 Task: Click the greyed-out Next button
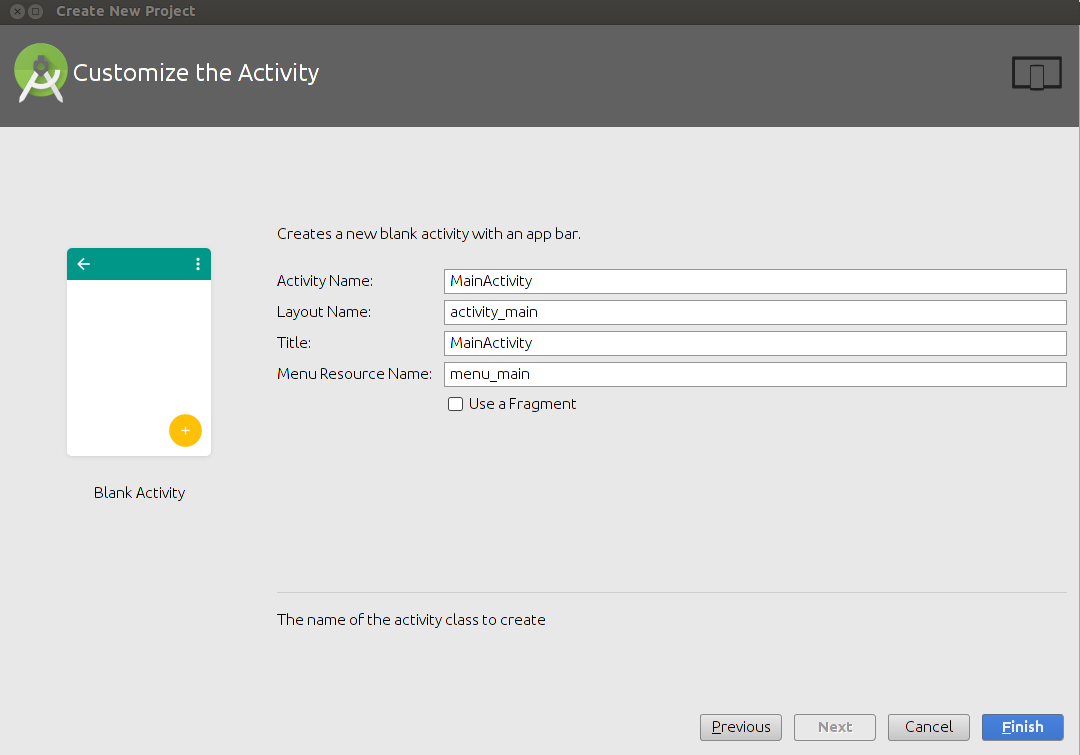click(x=835, y=727)
